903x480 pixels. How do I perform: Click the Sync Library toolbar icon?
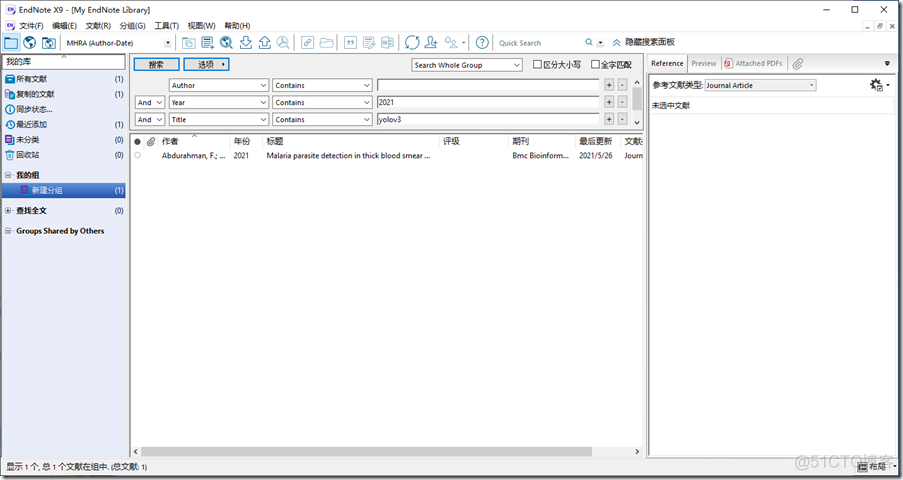click(412, 43)
